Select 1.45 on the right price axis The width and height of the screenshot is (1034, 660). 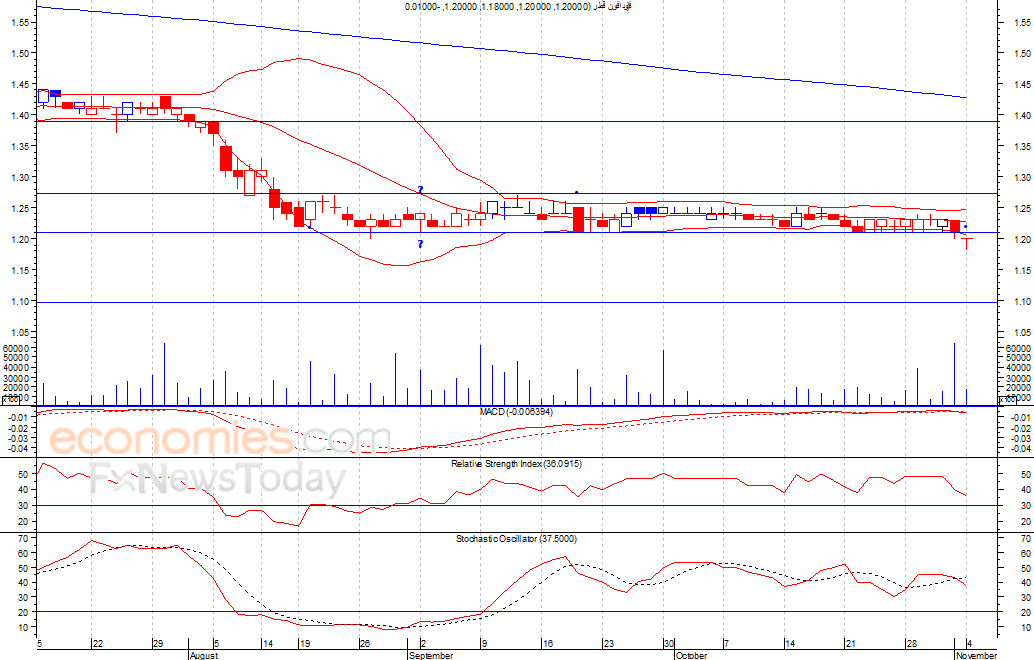1023,84
